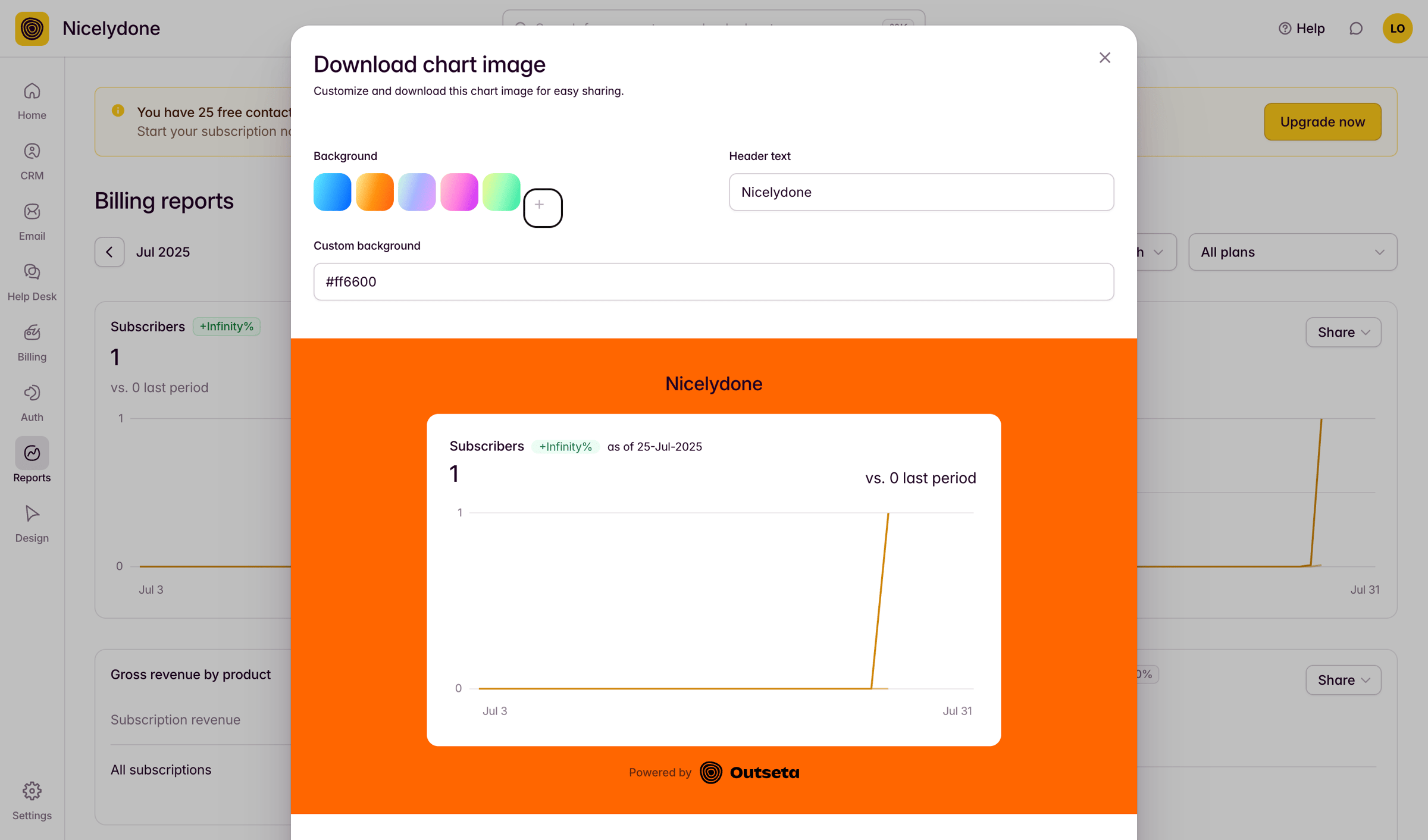The height and width of the screenshot is (840, 1428).
Task: Open Billing in the sidebar
Action: (32, 343)
